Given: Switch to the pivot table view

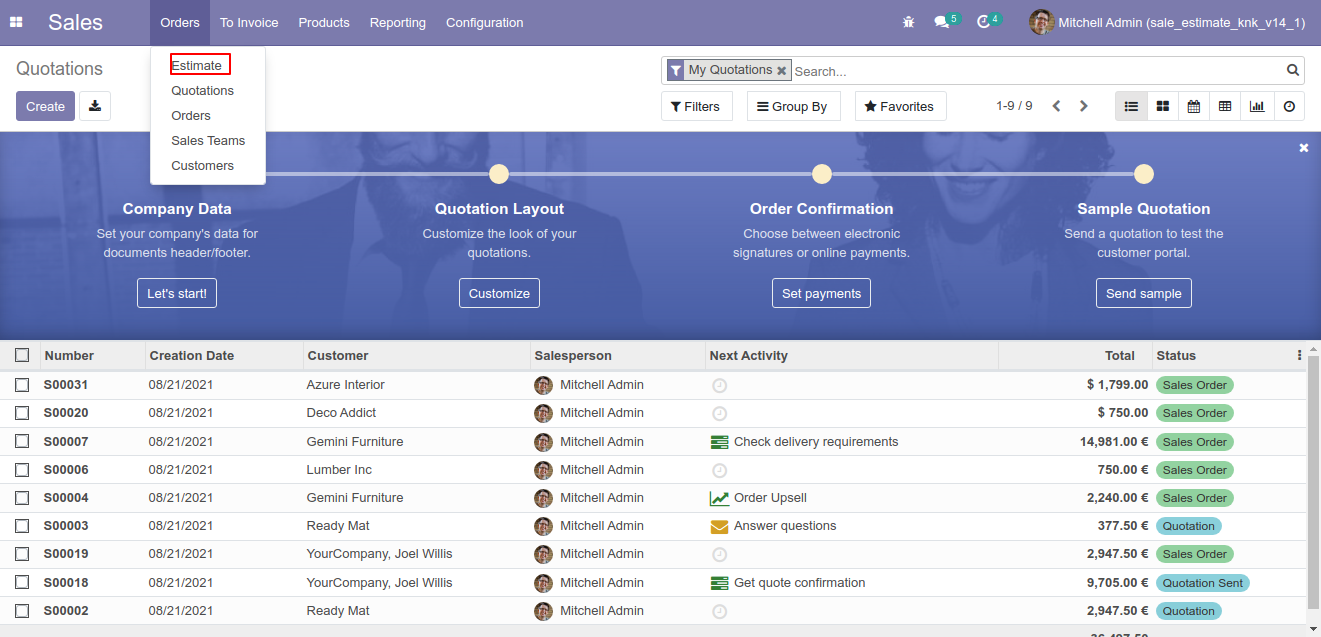Looking at the screenshot, I should [1225, 106].
